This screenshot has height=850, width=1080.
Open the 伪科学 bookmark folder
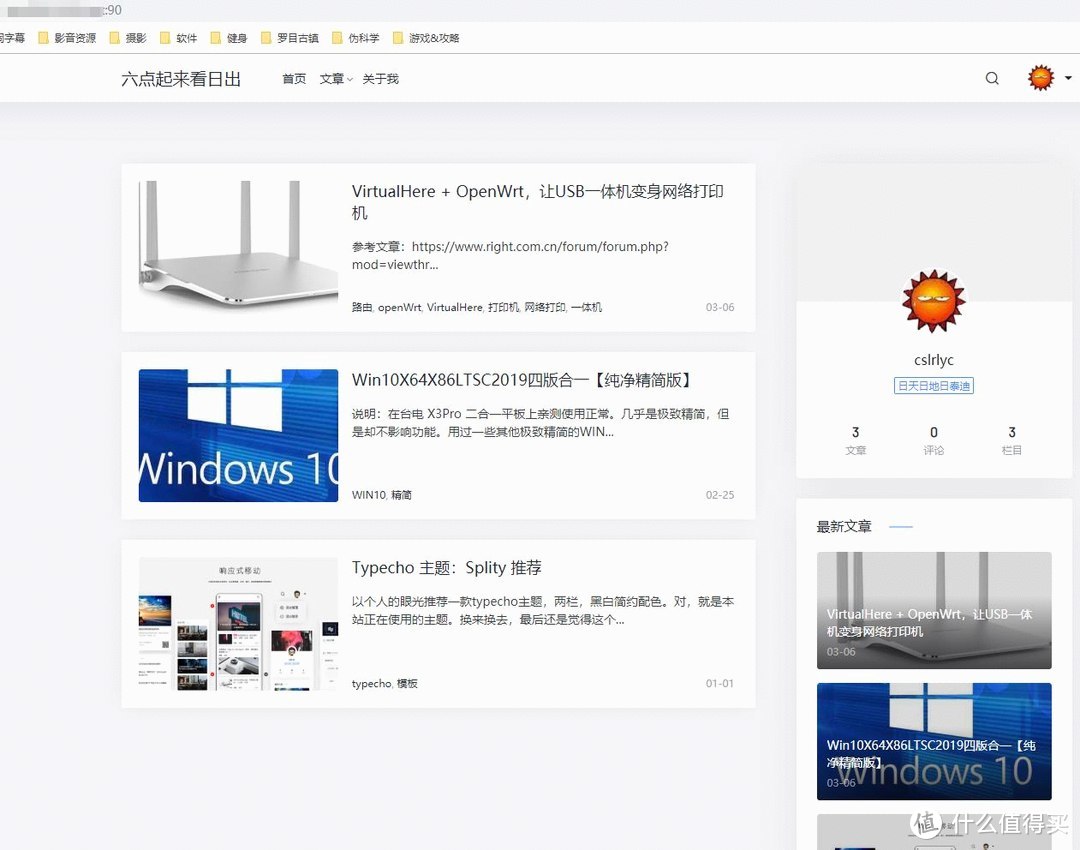coord(355,38)
